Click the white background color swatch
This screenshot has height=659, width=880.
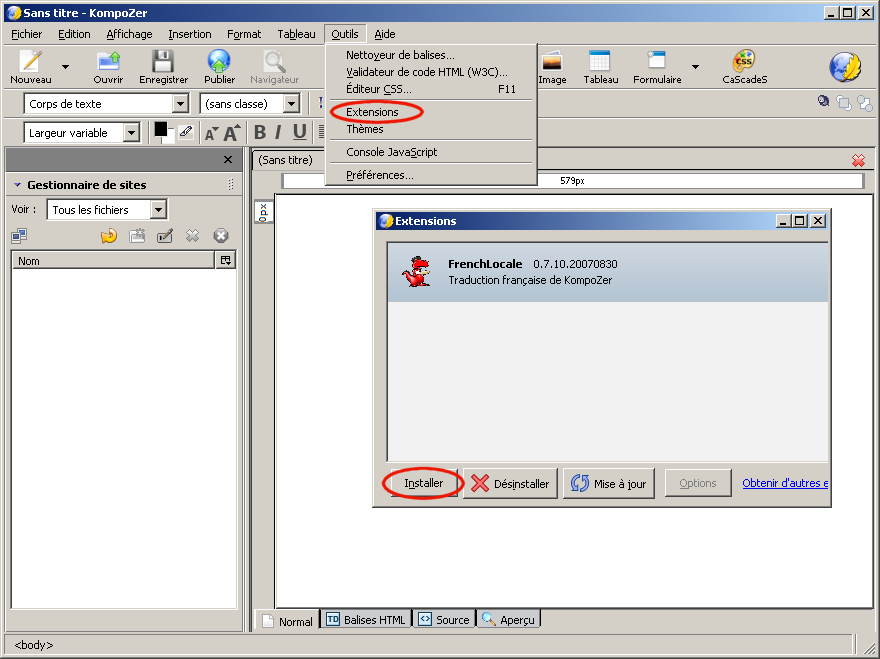pos(169,138)
